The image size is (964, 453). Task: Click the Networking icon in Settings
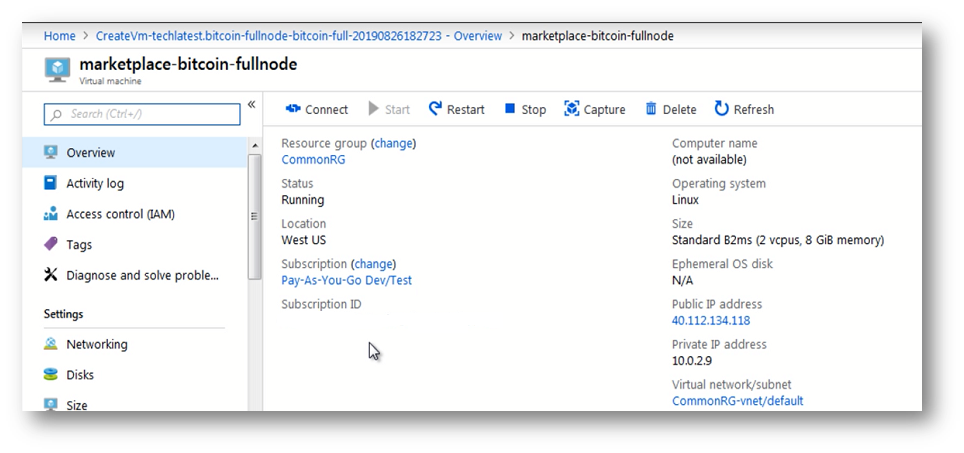click(x=51, y=344)
